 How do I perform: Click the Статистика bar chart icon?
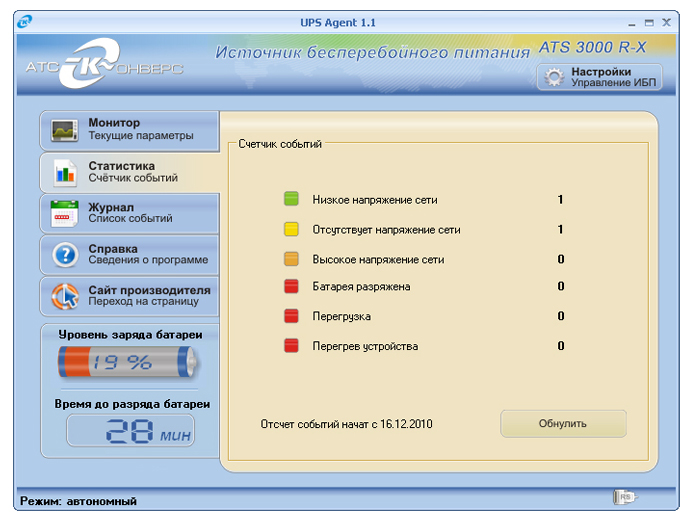point(65,172)
